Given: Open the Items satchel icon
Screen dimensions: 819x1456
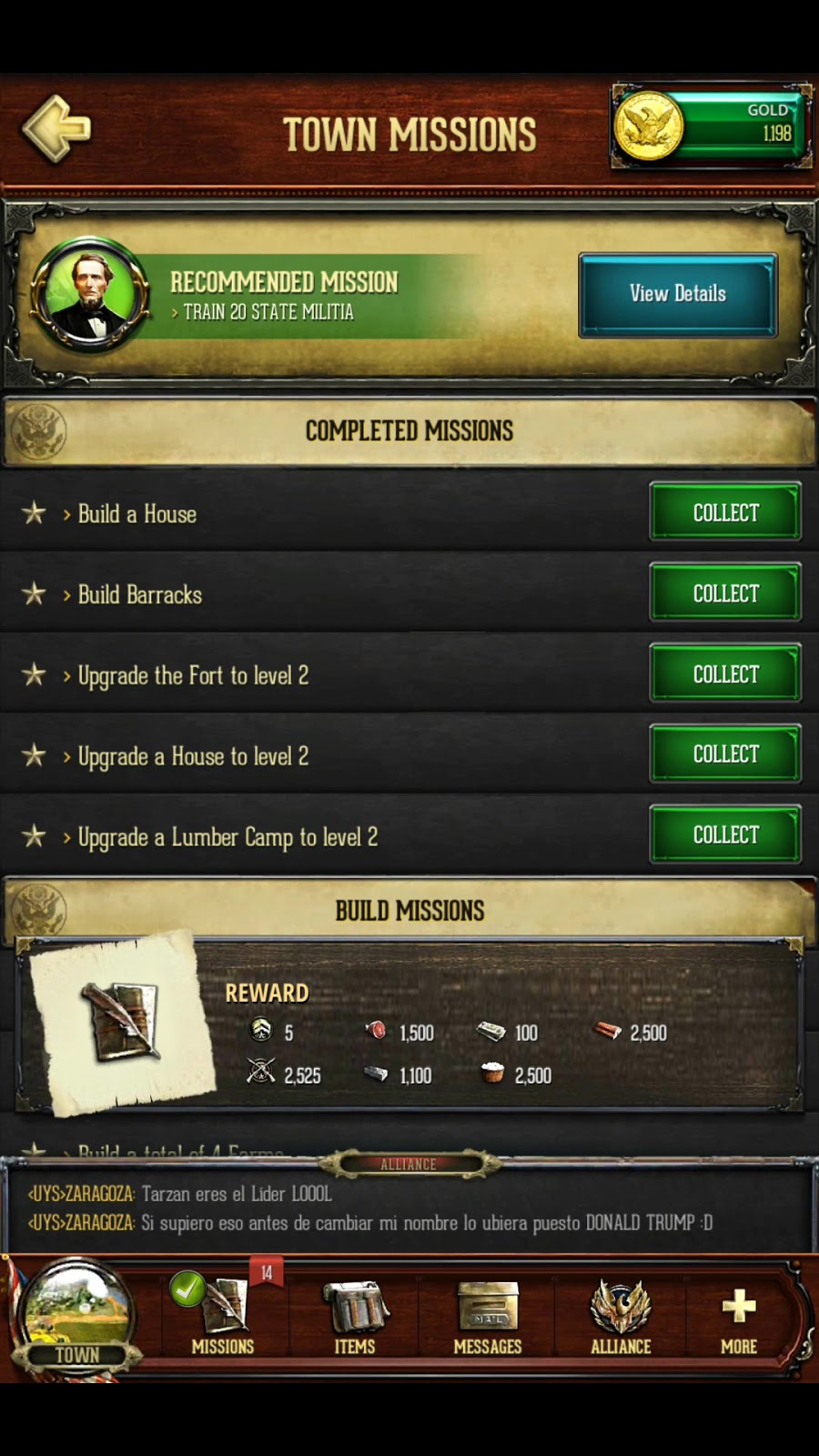Looking at the screenshot, I should (x=355, y=1317).
